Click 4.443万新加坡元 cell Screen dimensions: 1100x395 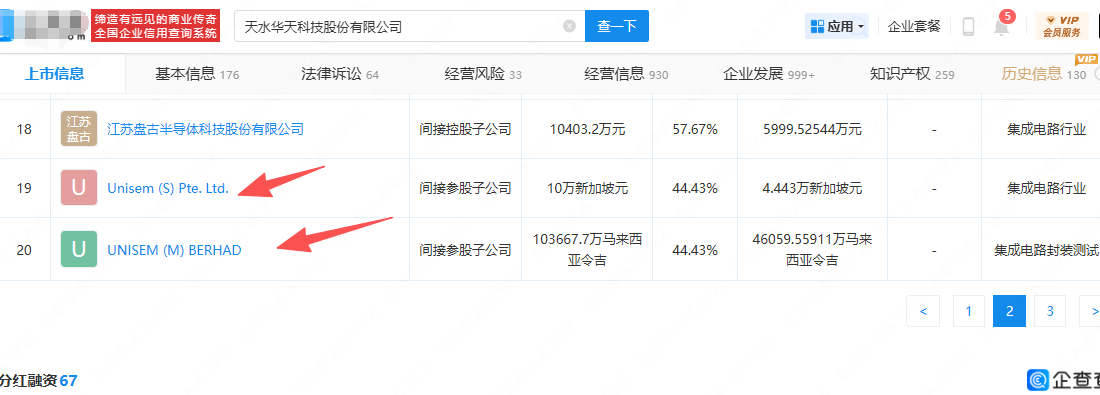(812, 189)
